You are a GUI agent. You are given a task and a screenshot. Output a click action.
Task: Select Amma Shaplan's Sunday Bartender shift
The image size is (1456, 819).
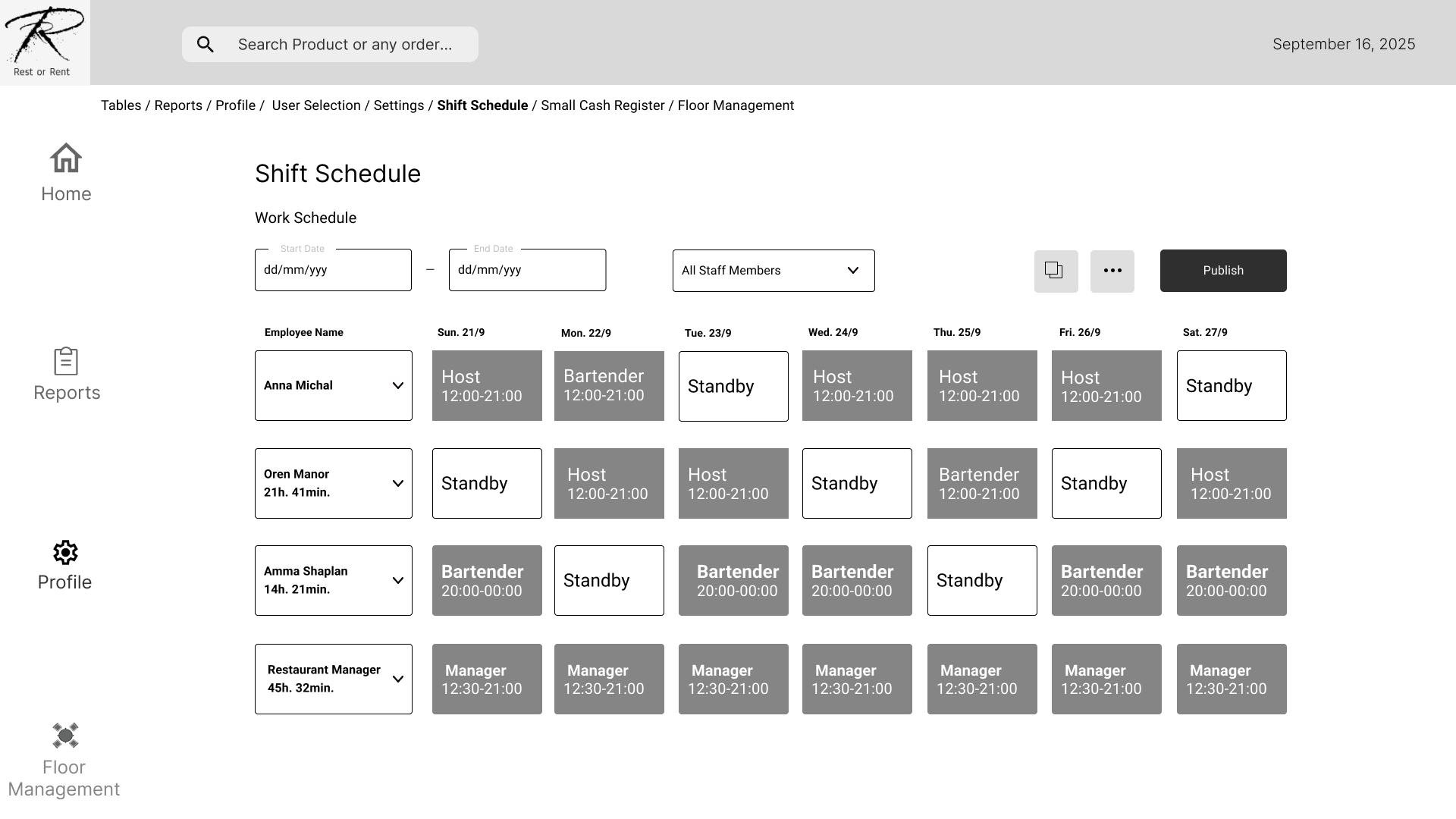[x=487, y=581]
